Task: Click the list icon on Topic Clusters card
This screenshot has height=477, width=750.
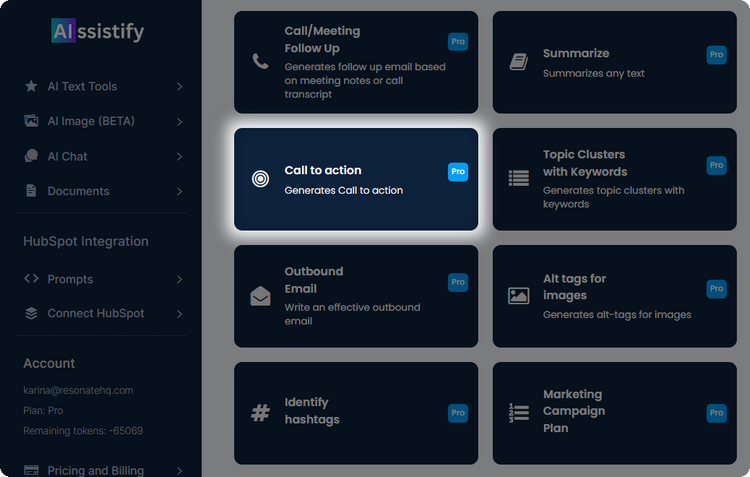Action: point(518,178)
